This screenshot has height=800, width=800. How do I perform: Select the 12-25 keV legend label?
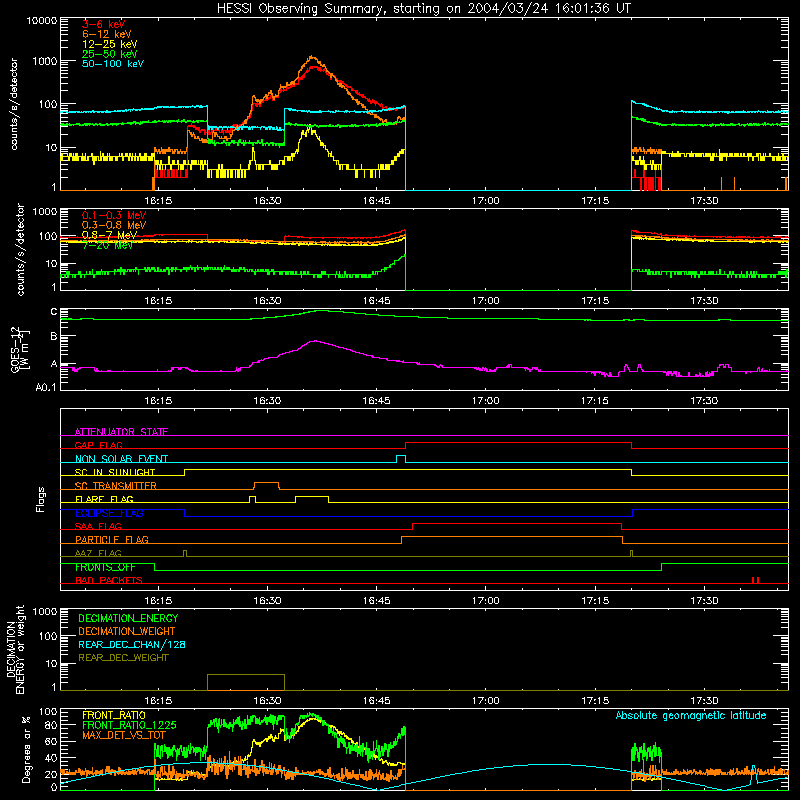[110, 44]
